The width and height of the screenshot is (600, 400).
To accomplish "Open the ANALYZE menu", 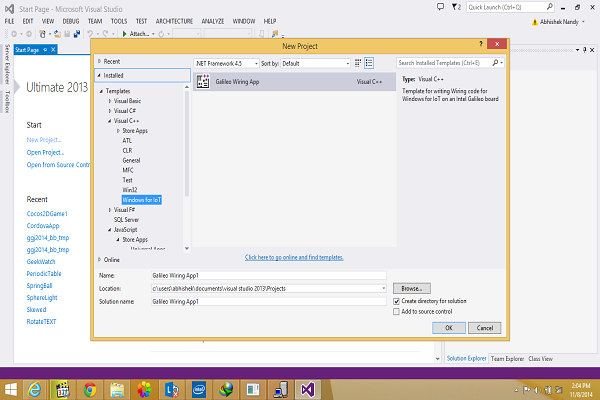I will coord(213,21).
